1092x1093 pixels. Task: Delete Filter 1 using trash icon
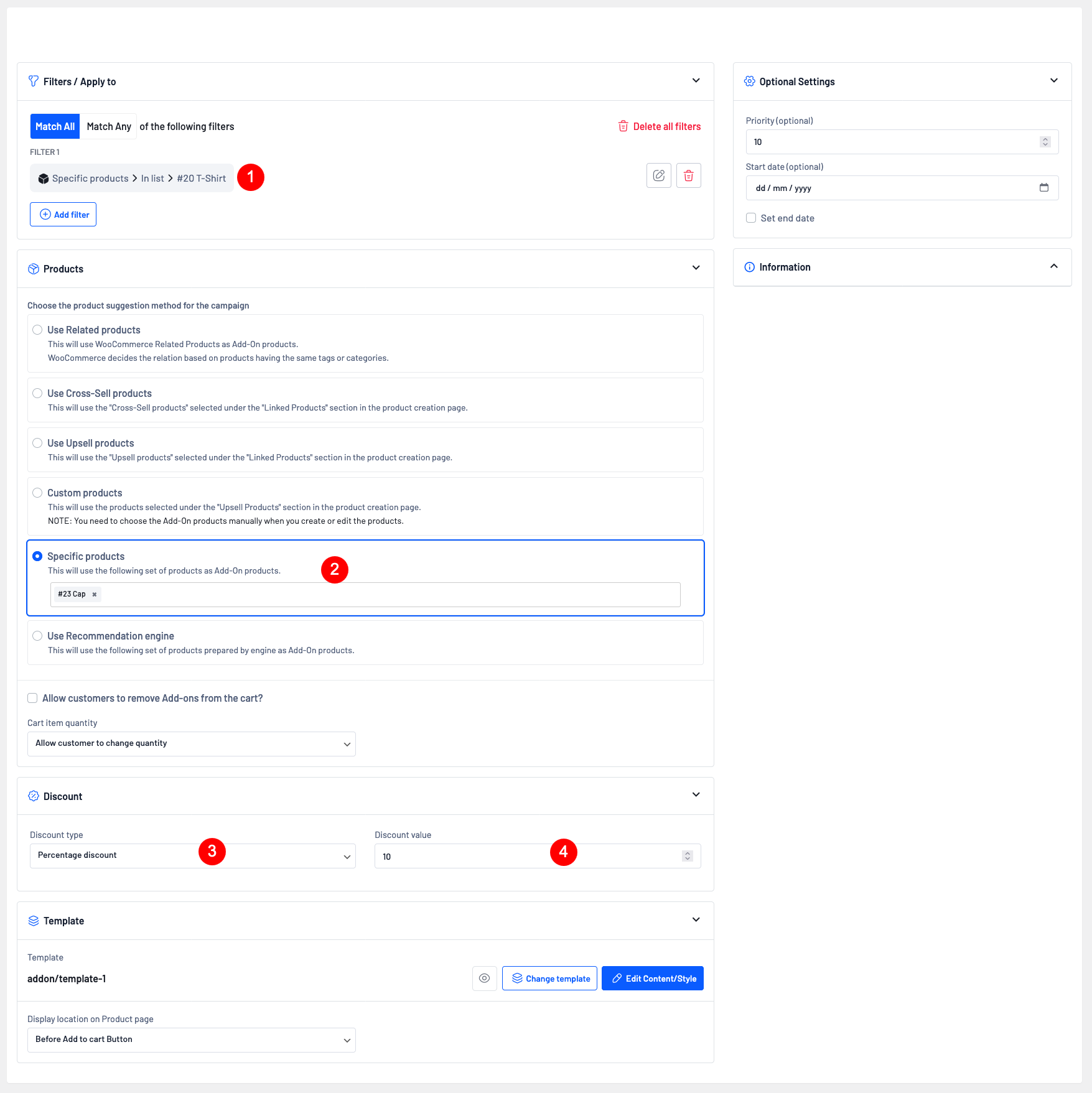tap(688, 176)
